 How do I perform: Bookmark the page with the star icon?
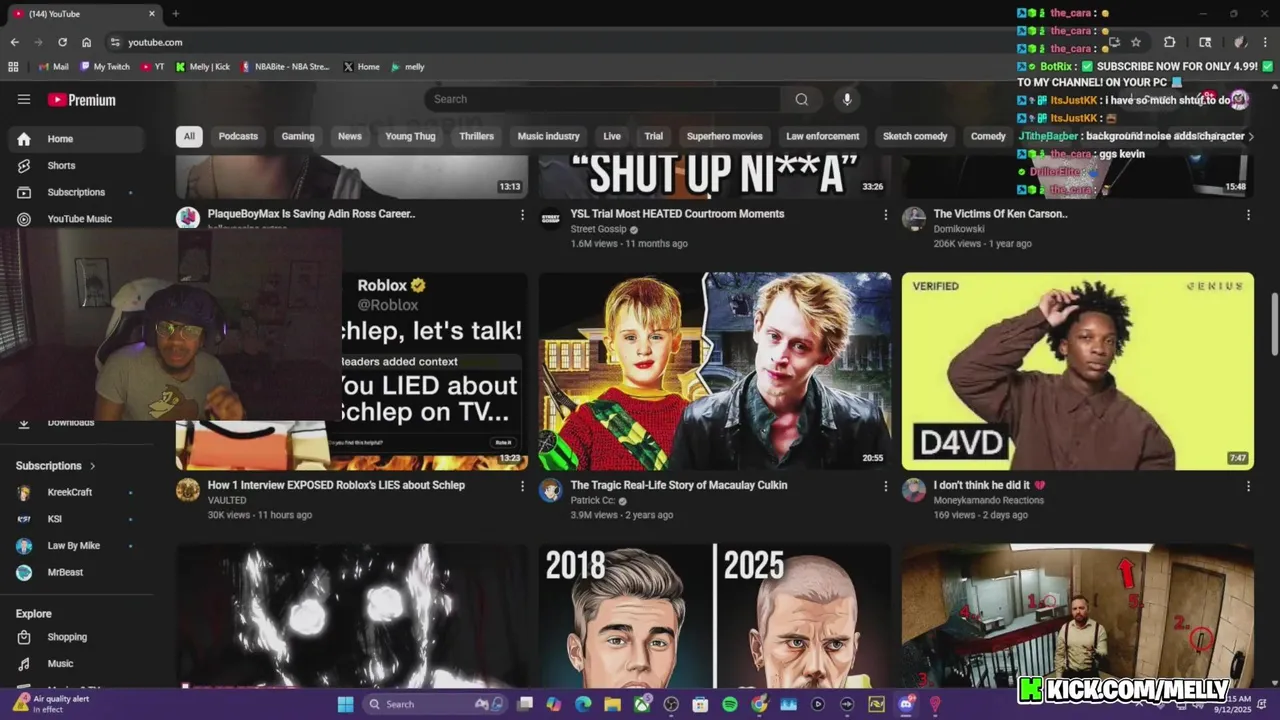click(x=1136, y=42)
